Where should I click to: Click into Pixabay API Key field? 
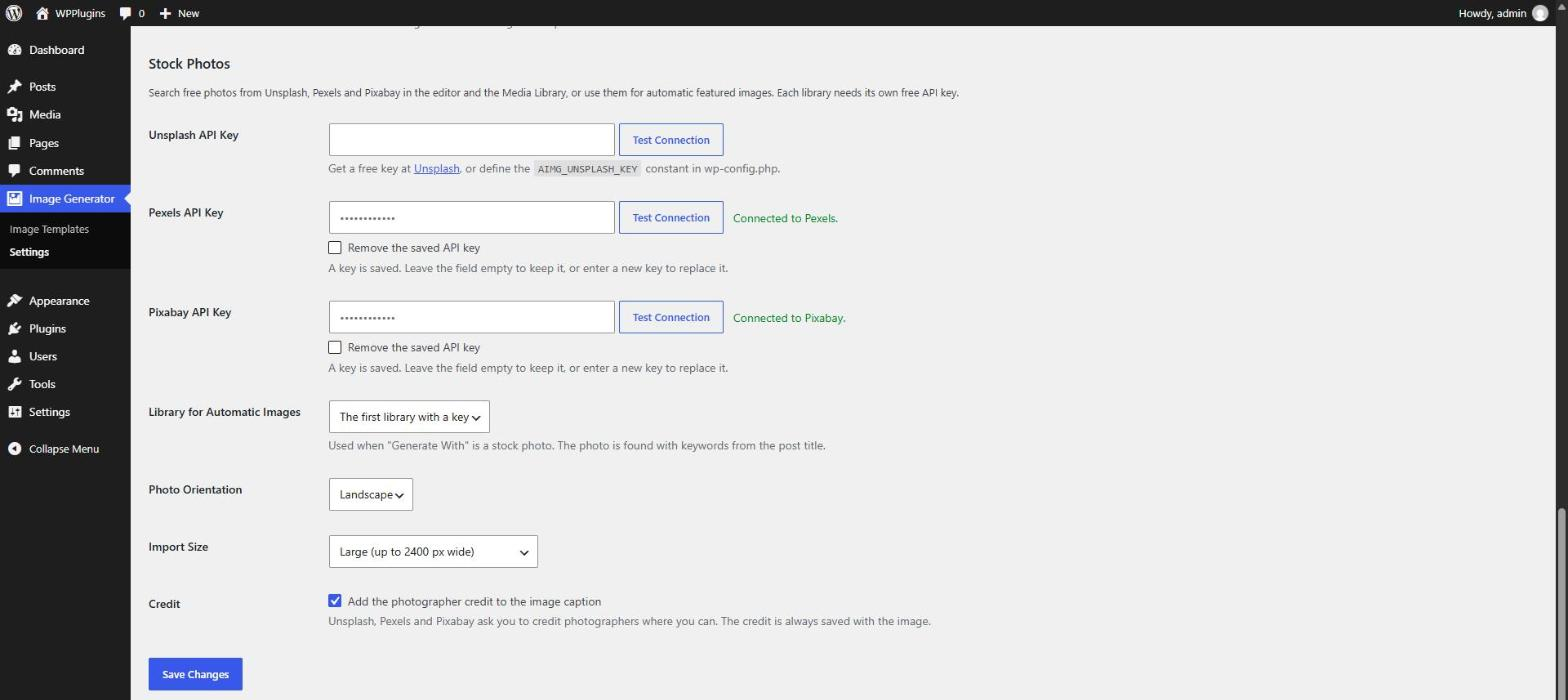472,318
